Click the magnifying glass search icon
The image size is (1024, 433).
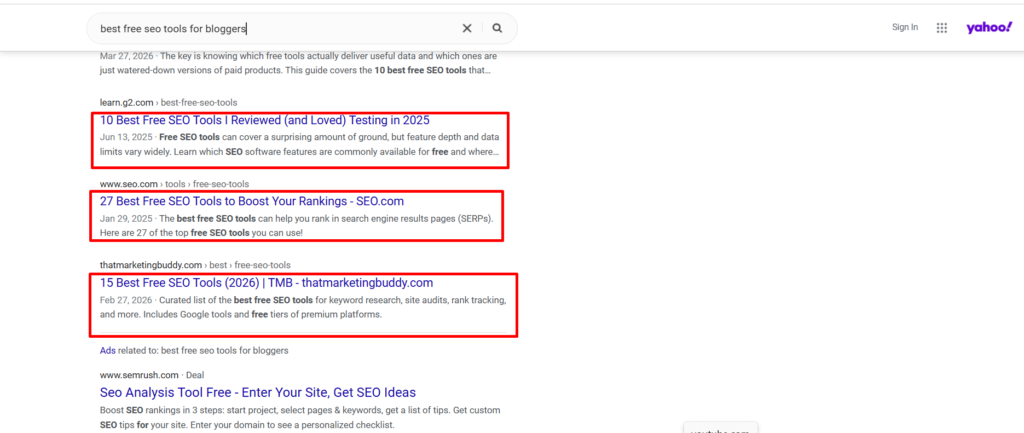pos(498,28)
